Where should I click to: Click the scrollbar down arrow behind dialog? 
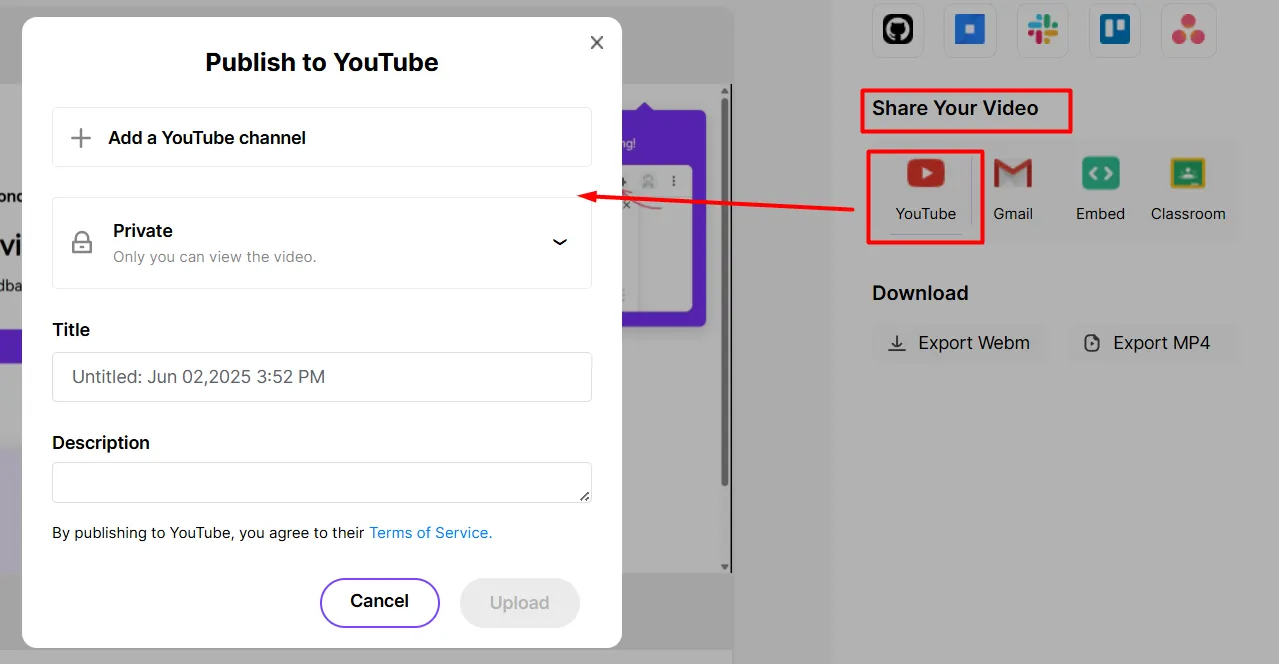[726, 567]
